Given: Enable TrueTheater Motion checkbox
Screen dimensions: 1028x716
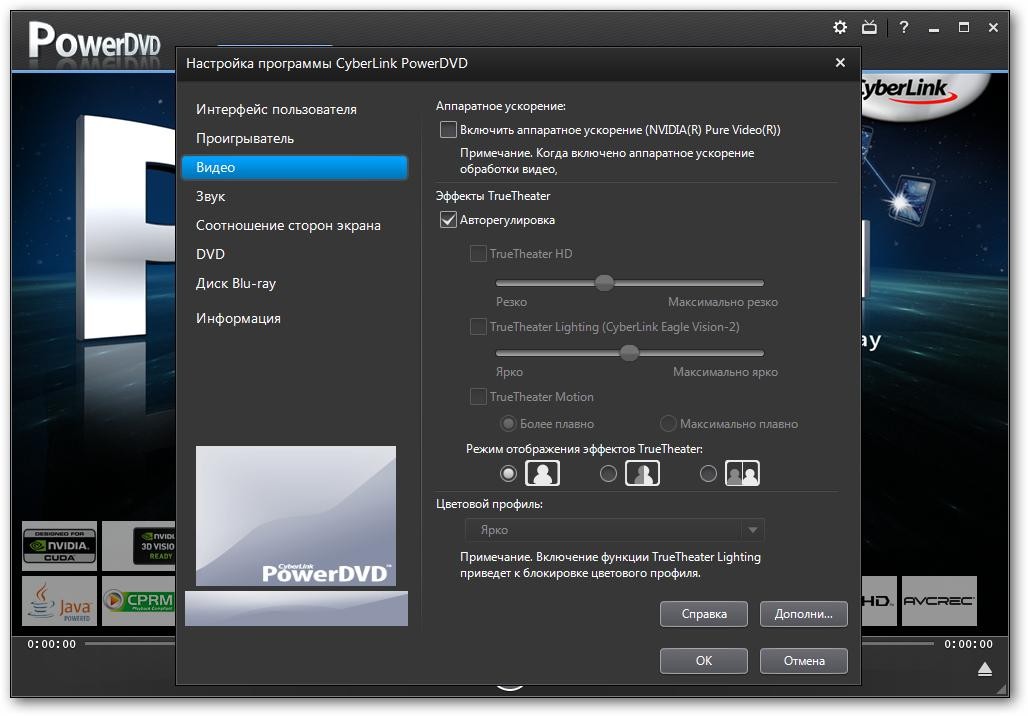Looking at the screenshot, I should (x=478, y=397).
